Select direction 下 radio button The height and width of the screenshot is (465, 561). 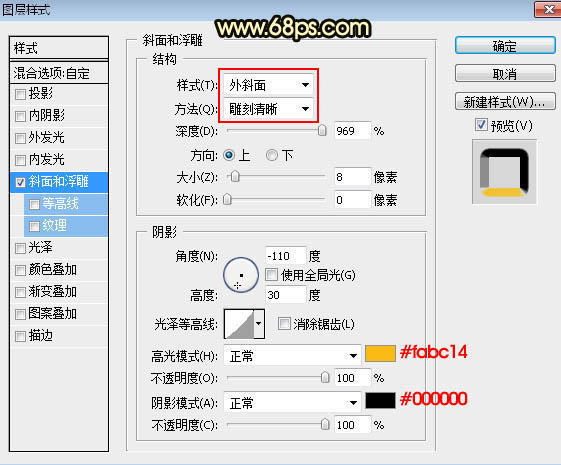(x=272, y=155)
